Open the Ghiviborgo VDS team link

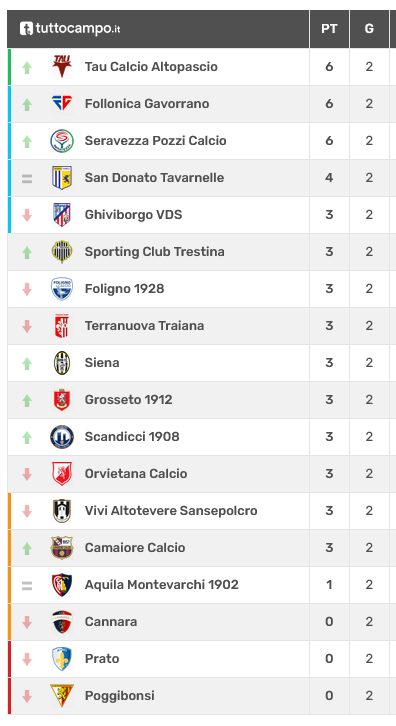(x=133, y=215)
